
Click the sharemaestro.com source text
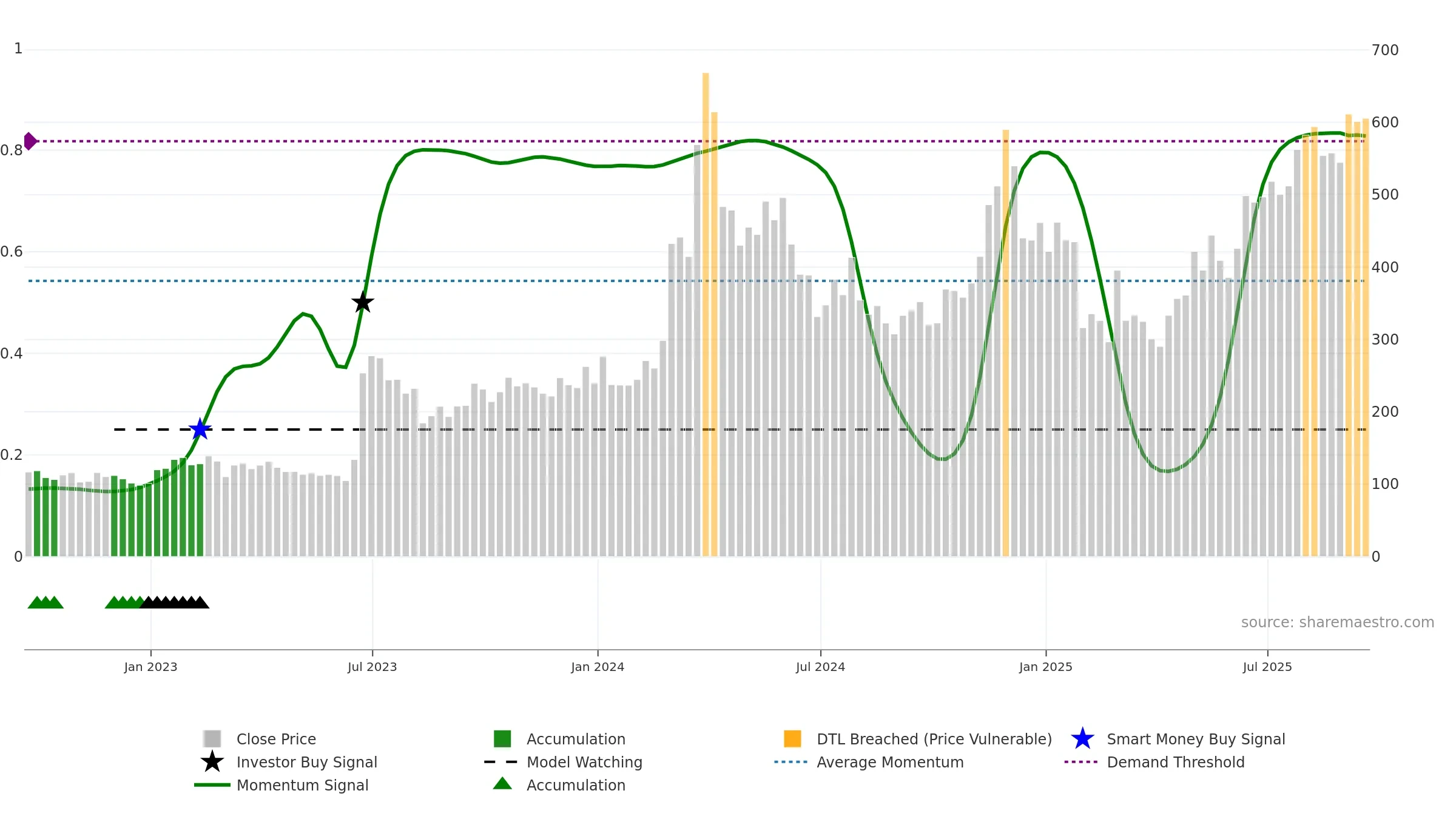pyautogui.click(x=1338, y=622)
